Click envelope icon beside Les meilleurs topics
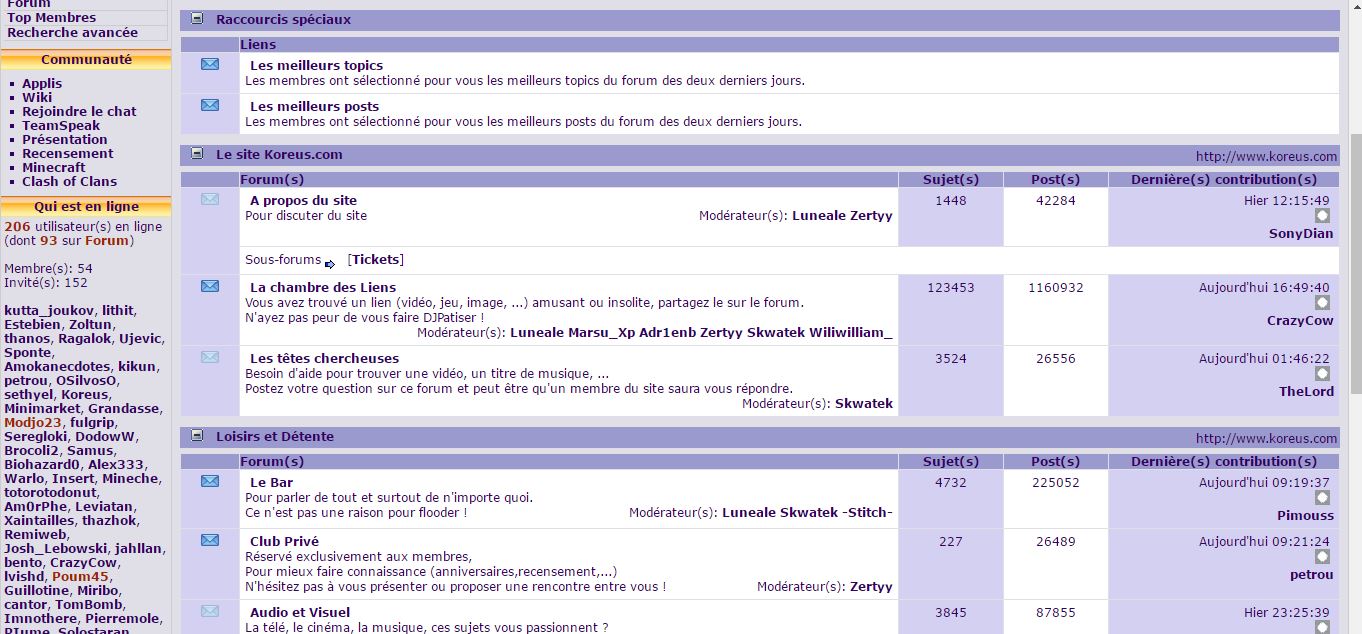This screenshot has width=1362, height=634. [x=209, y=65]
